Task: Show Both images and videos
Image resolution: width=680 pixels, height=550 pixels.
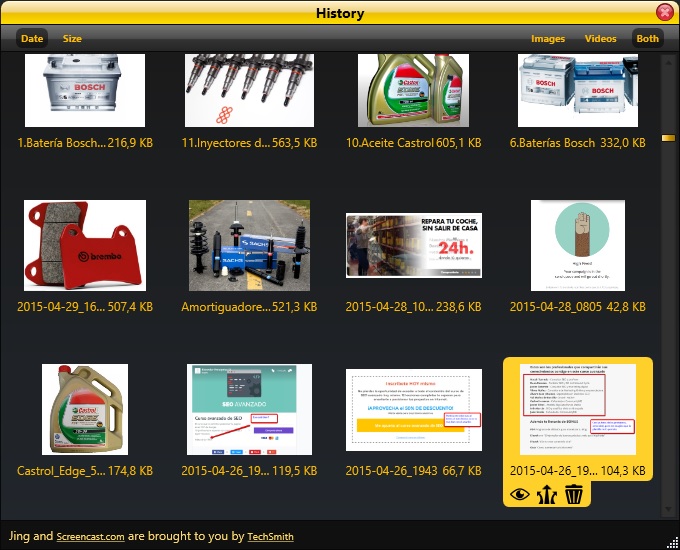Action: (x=647, y=39)
